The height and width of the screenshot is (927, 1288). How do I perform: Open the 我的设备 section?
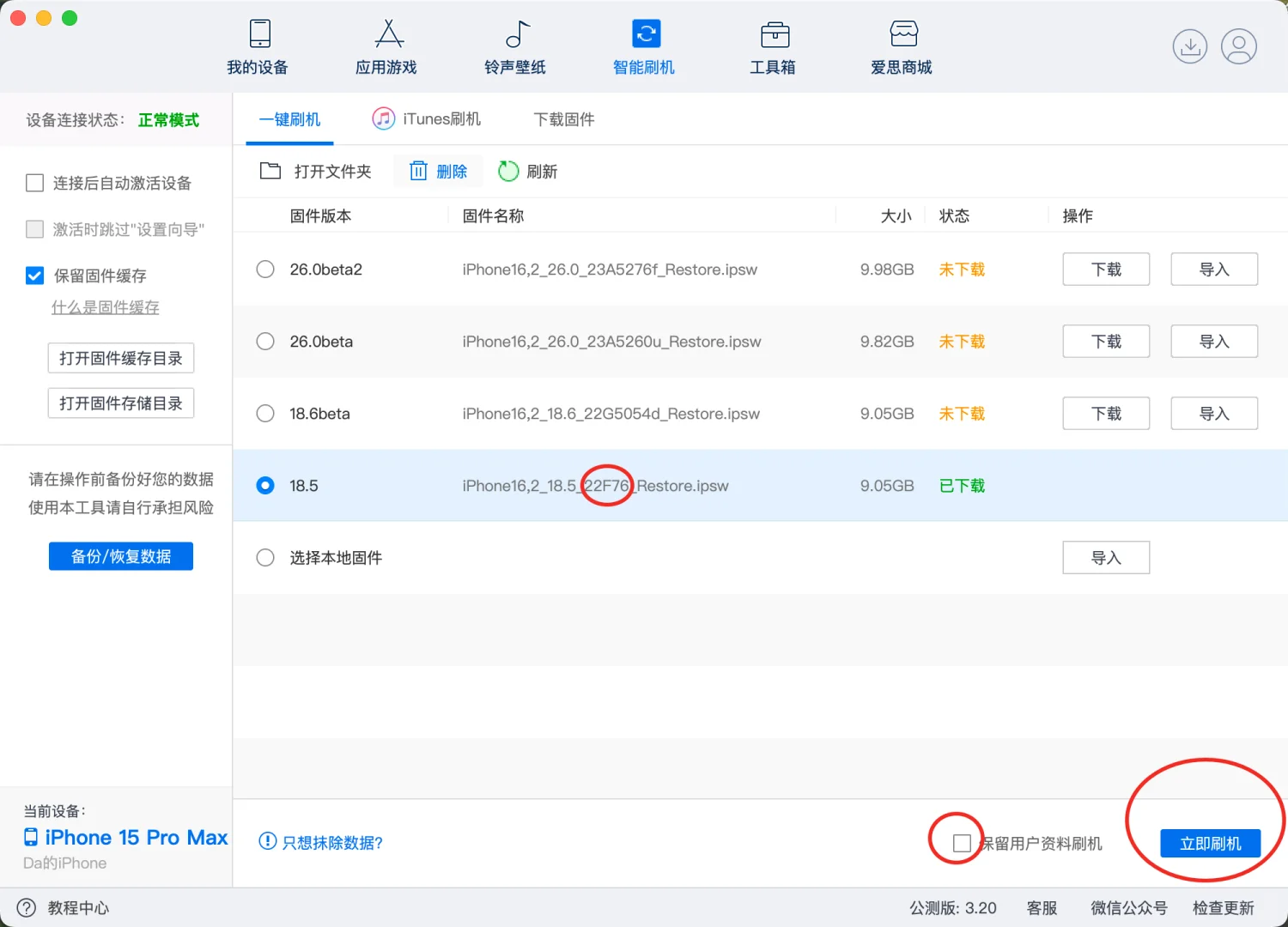tap(257, 47)
